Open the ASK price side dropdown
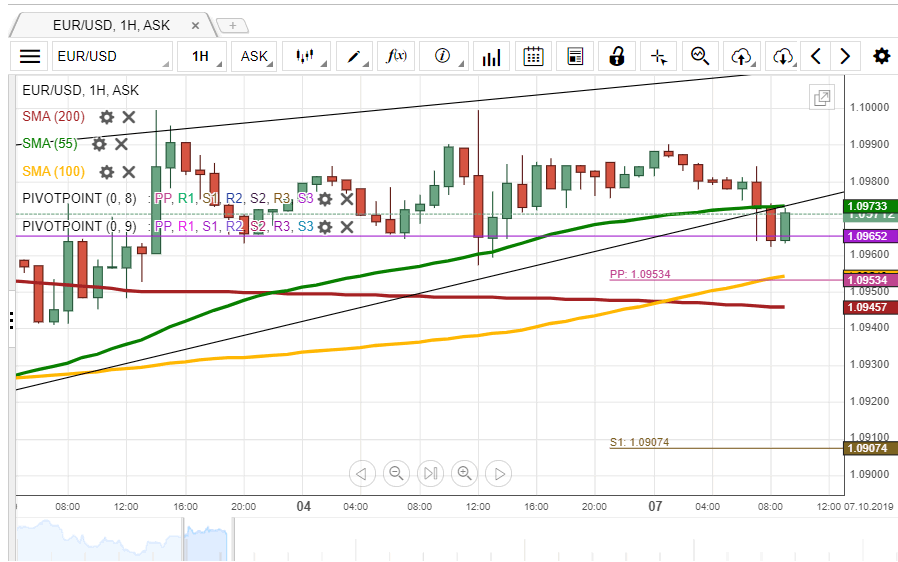The image size is (898, 562). (258, 57)
